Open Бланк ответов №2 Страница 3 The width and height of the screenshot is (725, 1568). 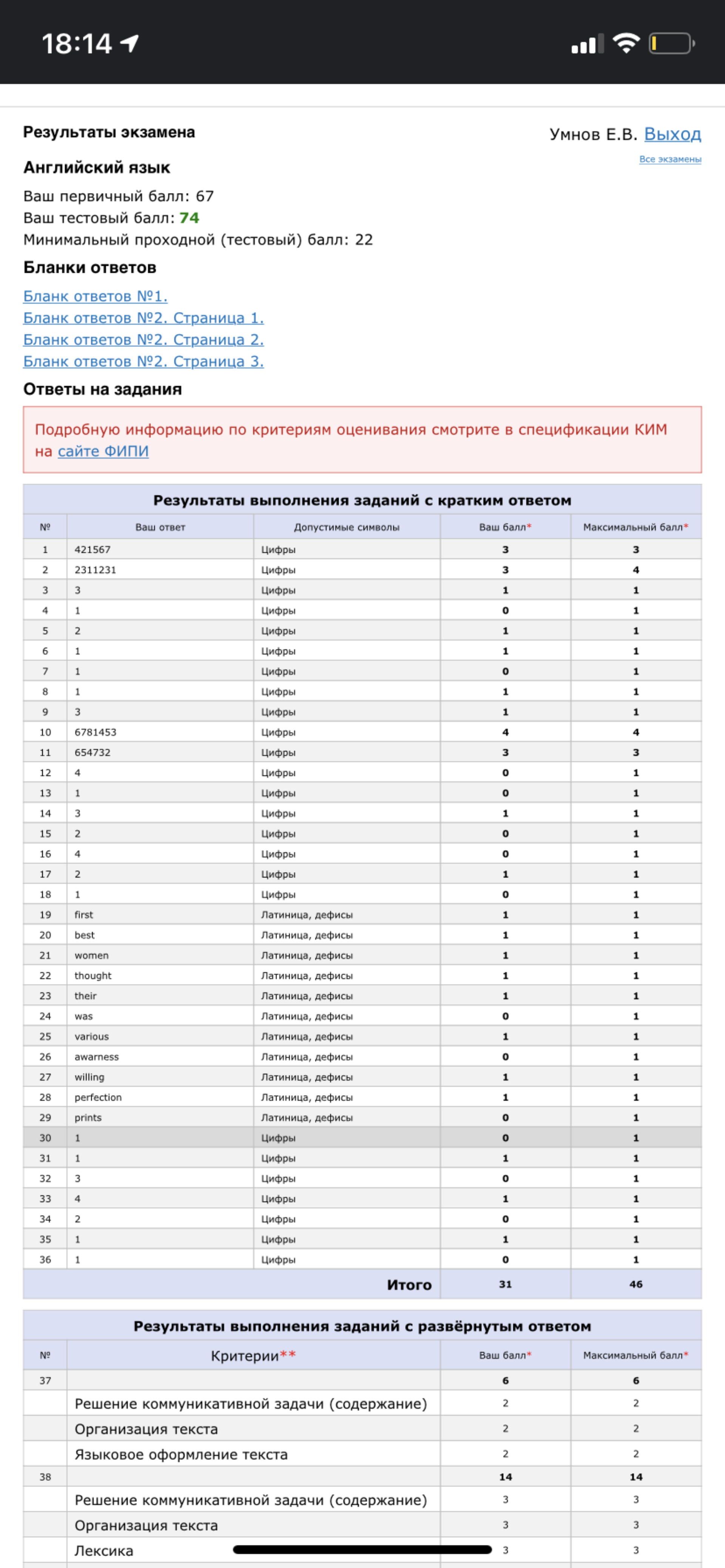(x=143, y=362)
